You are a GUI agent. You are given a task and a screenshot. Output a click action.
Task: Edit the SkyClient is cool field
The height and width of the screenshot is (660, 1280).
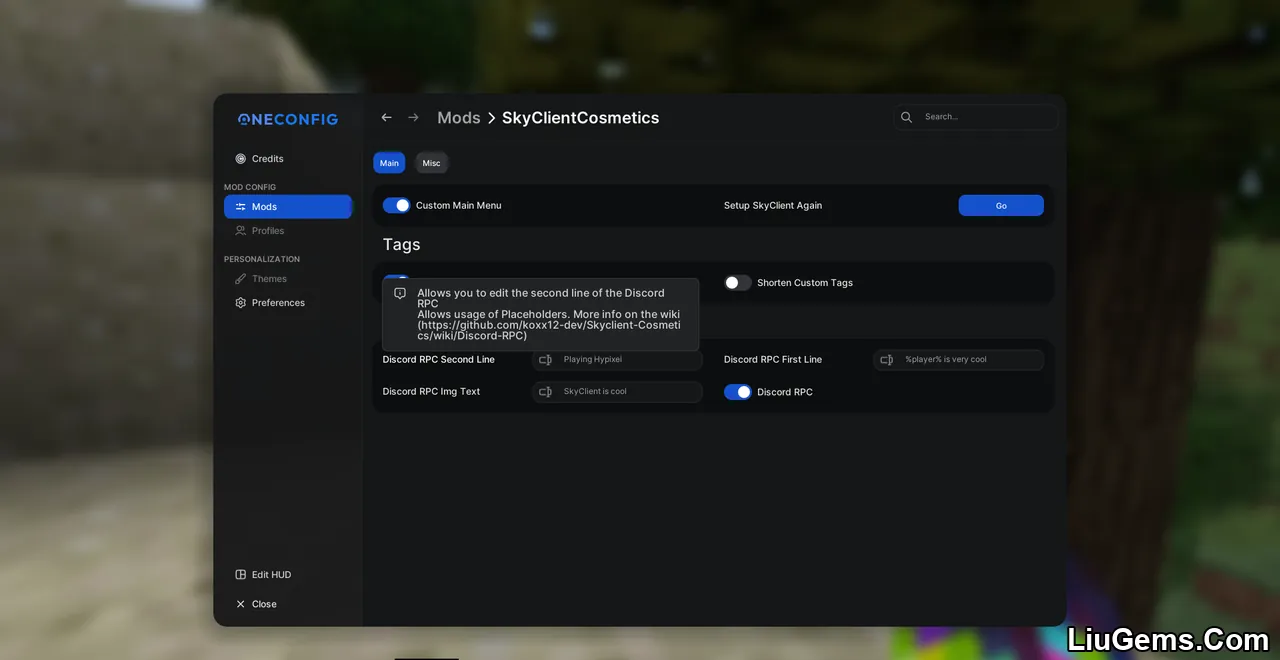617,392
